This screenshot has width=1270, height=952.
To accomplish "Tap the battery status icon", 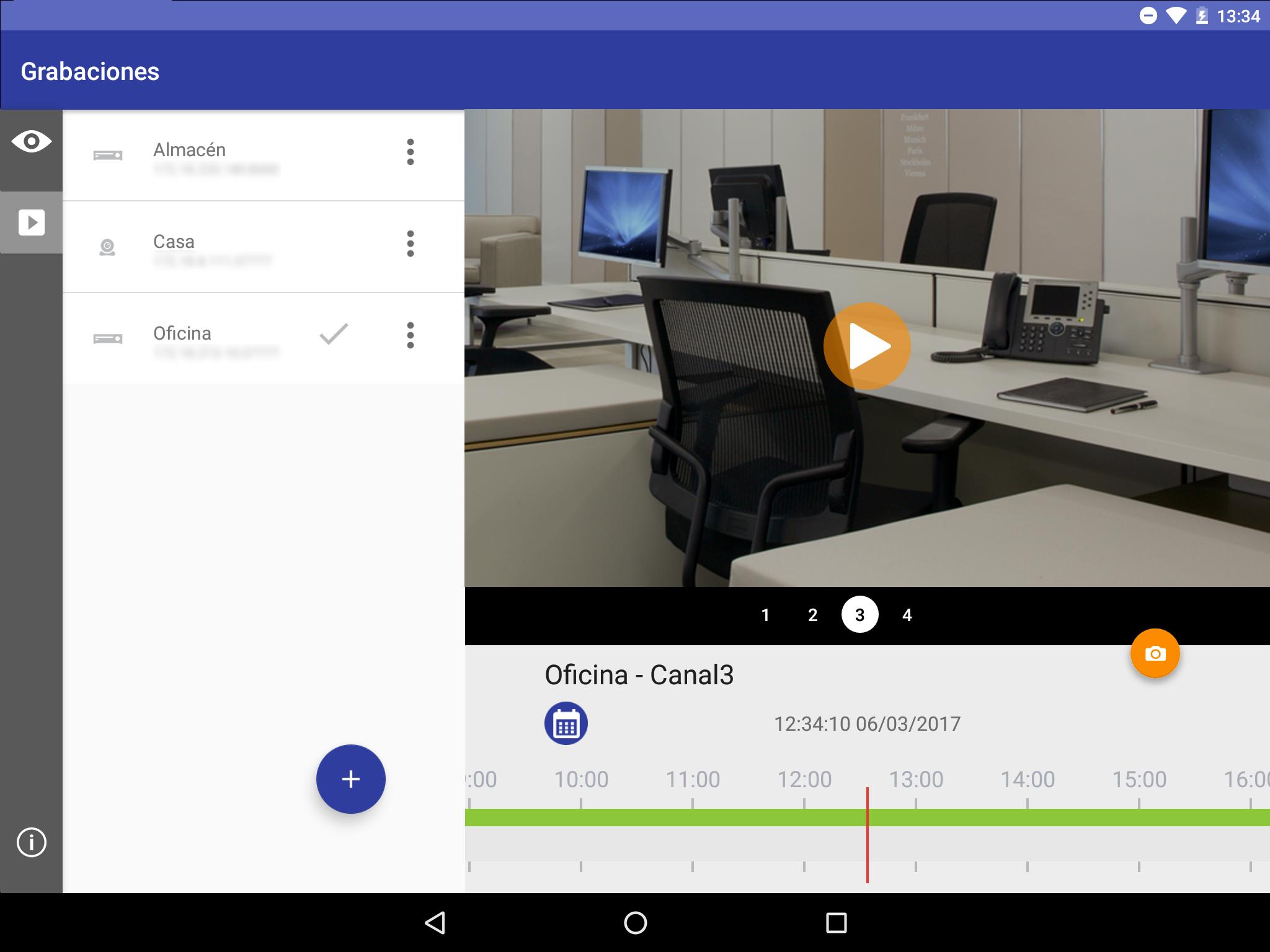I will (x=1202, y=16).
